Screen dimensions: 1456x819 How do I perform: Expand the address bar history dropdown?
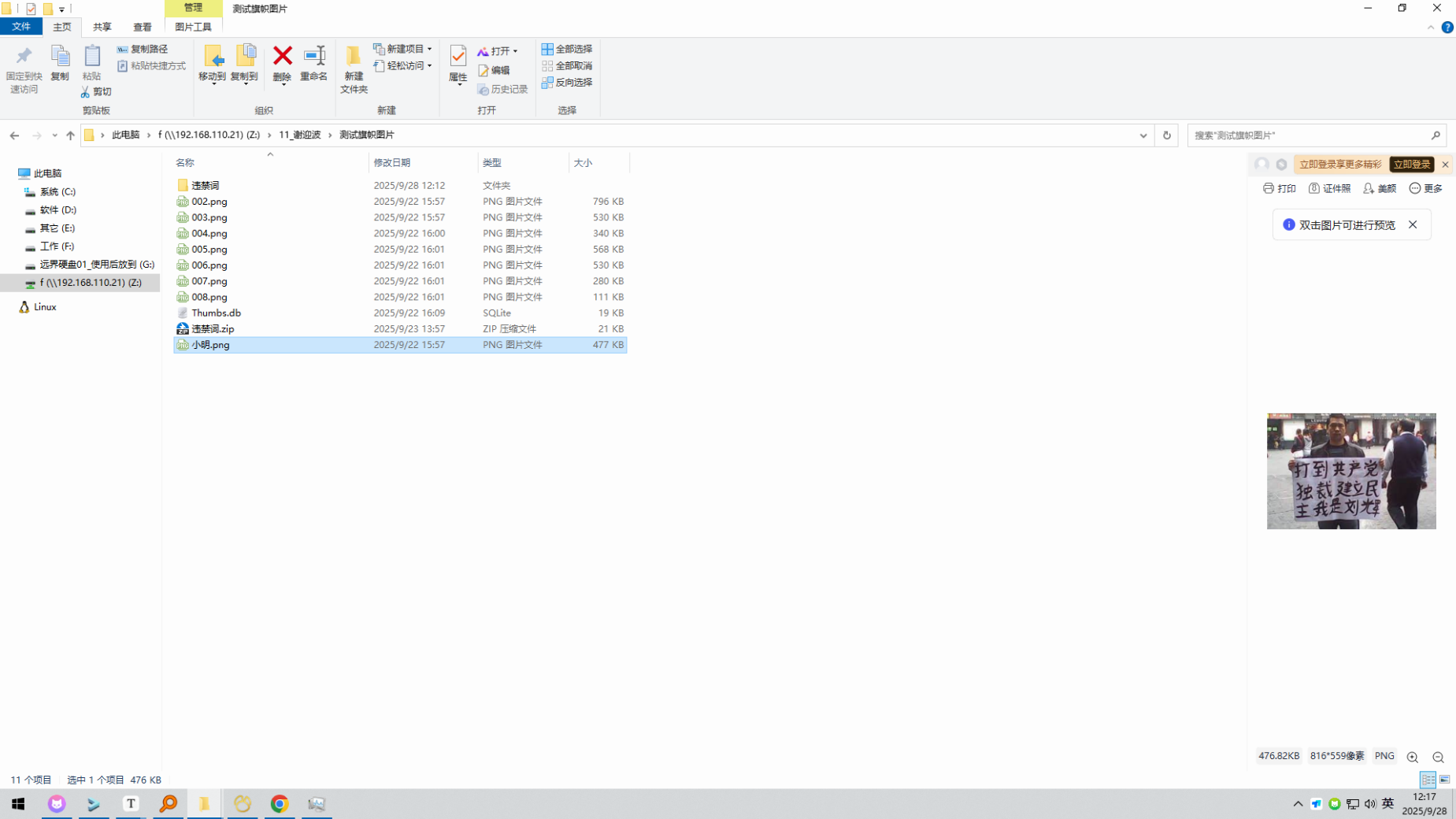coord(1143,135)
